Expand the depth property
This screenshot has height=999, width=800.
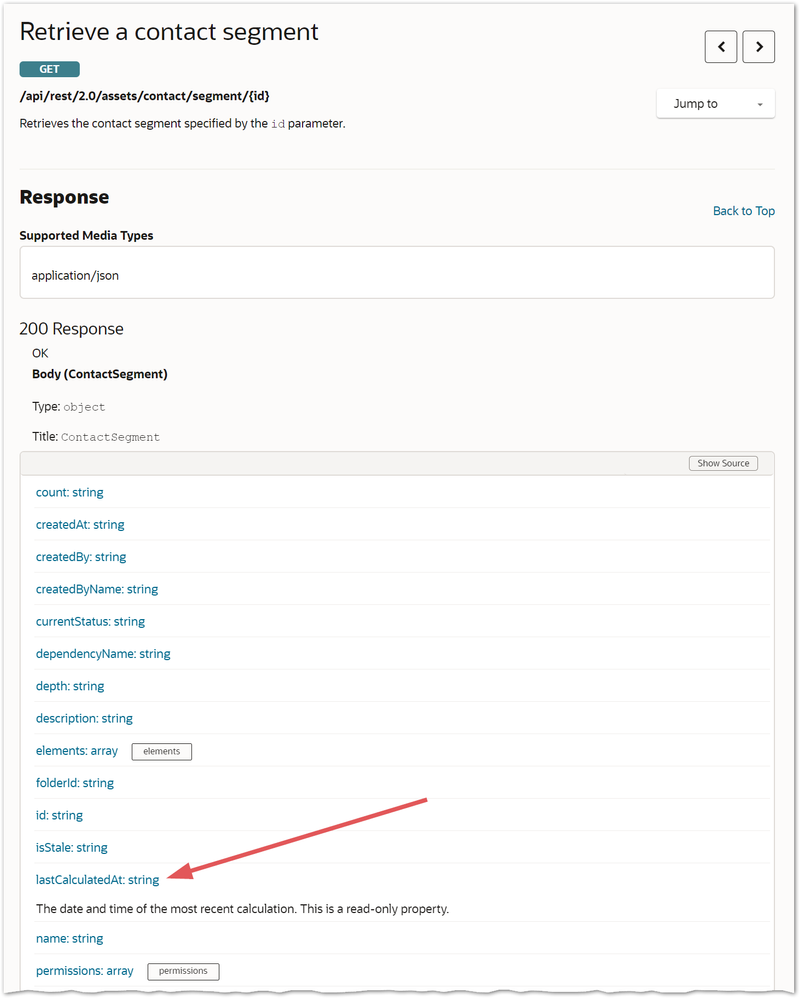[x=70, y=686]
